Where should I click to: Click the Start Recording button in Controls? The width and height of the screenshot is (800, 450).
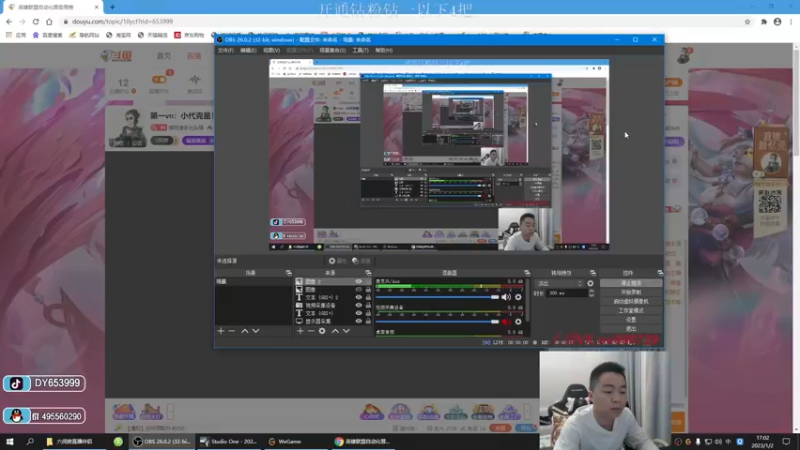tap(631, 292)
